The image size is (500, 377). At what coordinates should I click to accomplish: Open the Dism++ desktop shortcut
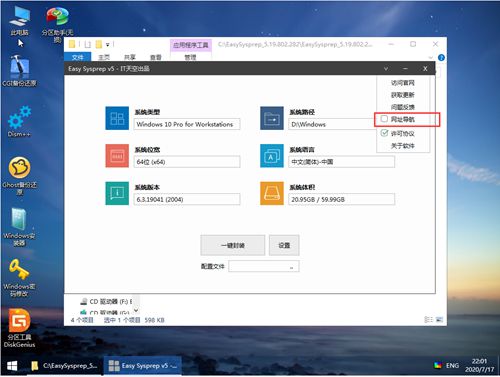pos(19,121)
